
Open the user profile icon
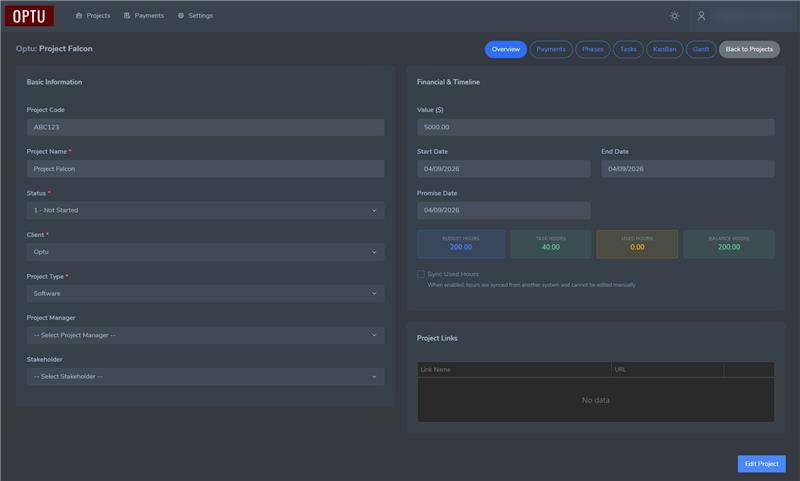pos(702,16)
